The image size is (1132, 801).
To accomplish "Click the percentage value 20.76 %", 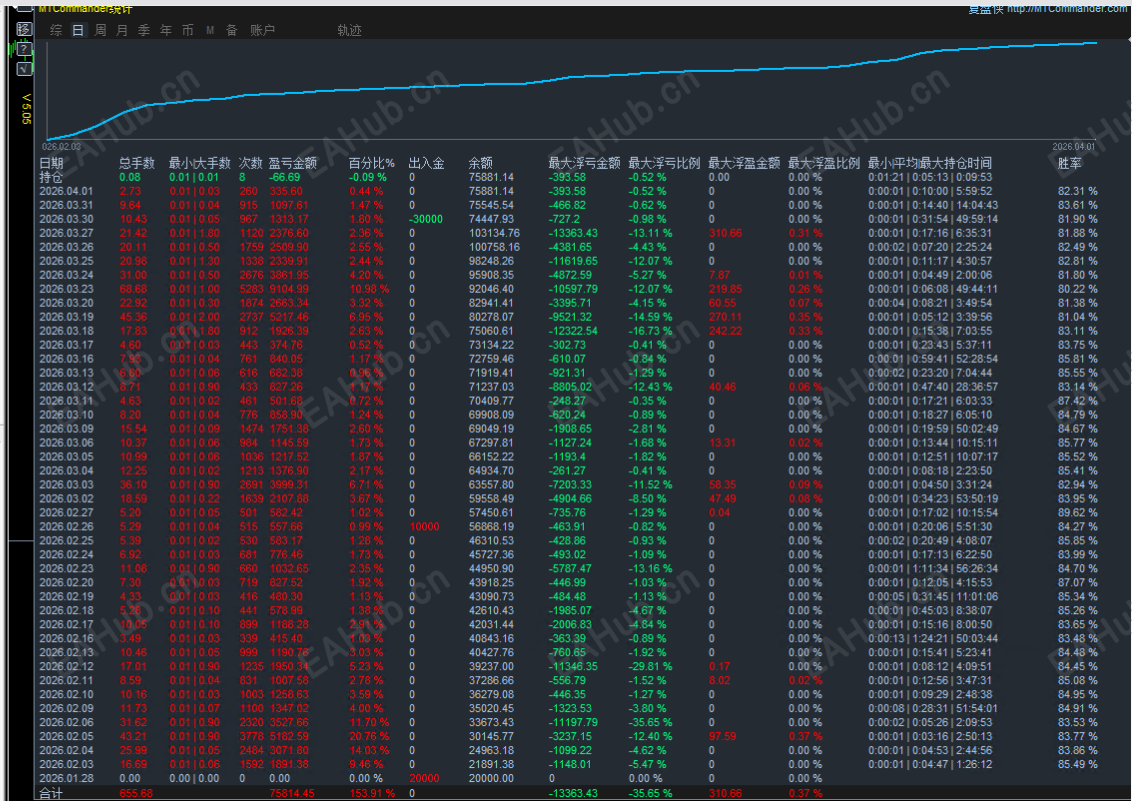I will [x=369, y=737].
